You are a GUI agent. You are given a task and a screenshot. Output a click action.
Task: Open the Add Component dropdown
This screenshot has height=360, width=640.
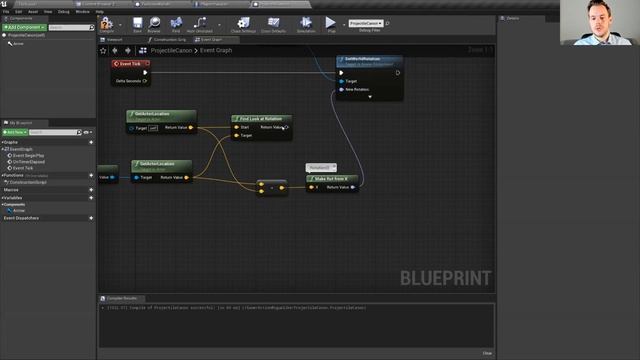click(24, 27)
